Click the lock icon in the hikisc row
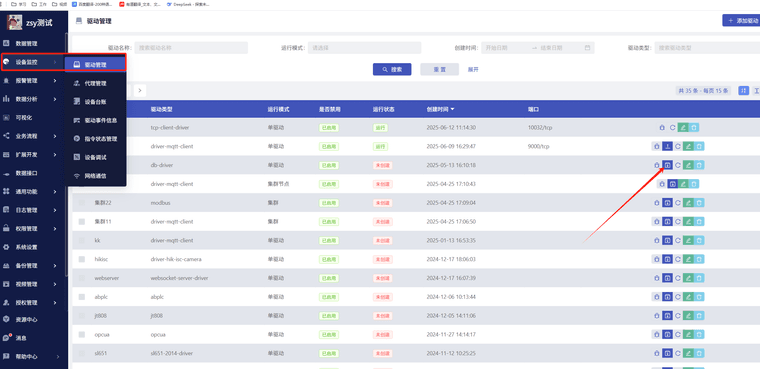 tap(657, 259)
